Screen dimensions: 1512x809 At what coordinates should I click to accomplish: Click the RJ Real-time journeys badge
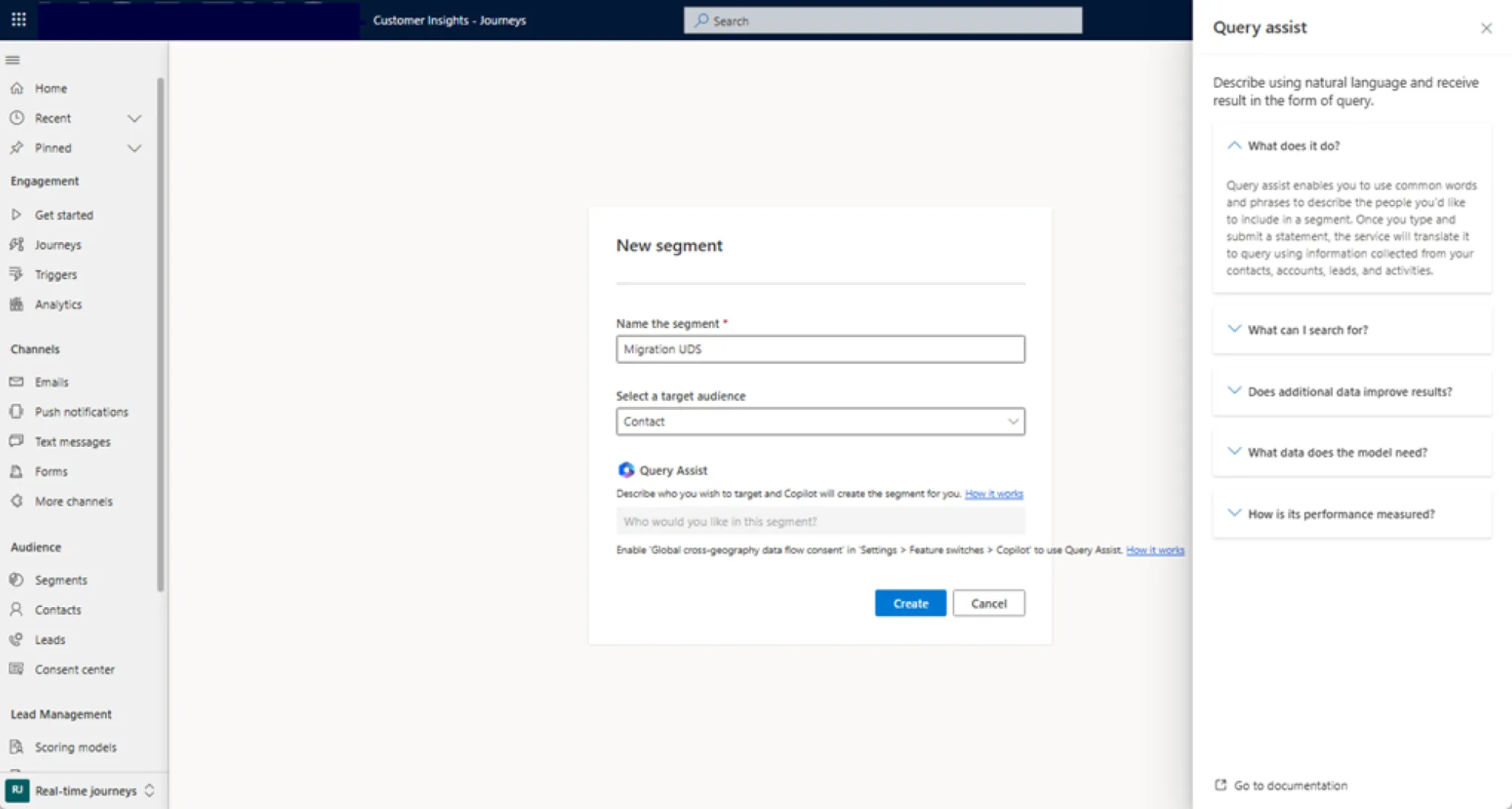pos(17,790)
